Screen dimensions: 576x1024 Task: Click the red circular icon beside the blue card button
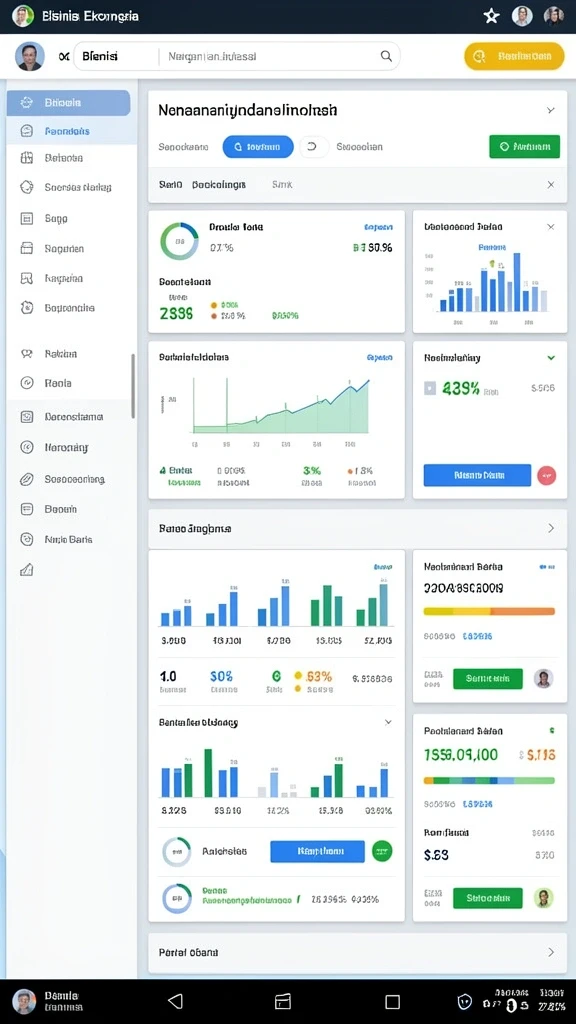coord(547,475)
